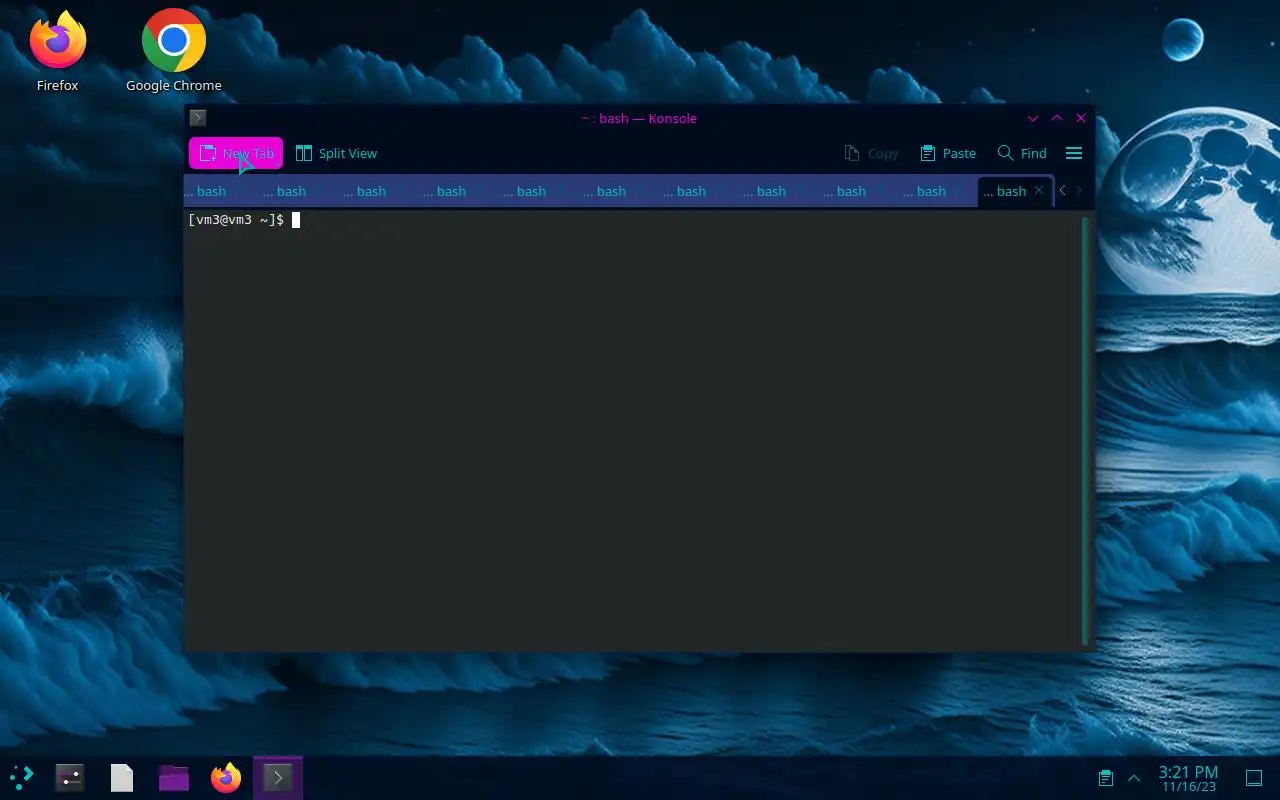Image resolution: width=1280 pixels, height=800 pixels.
Task: Click Paste in the Konsole toolbar
Action: click(947, 153)
